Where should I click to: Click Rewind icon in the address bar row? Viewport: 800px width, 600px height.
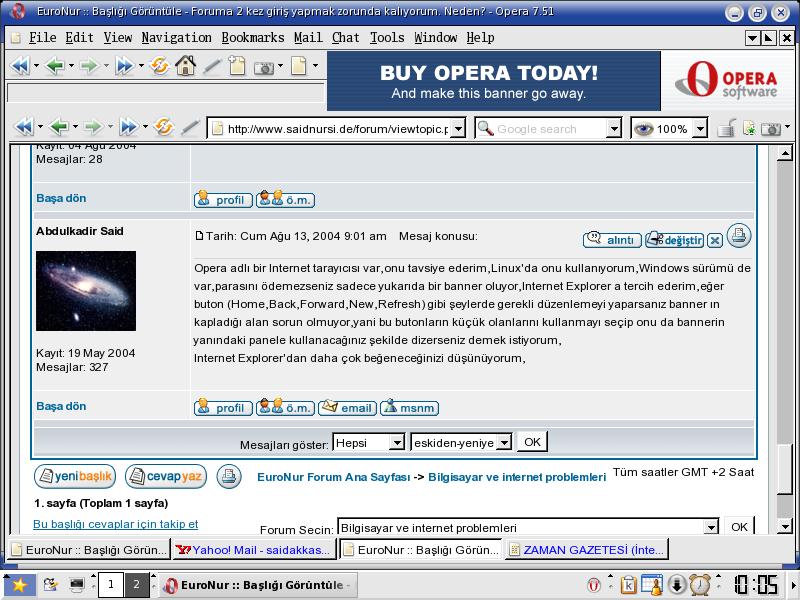(x=24, y=127)
